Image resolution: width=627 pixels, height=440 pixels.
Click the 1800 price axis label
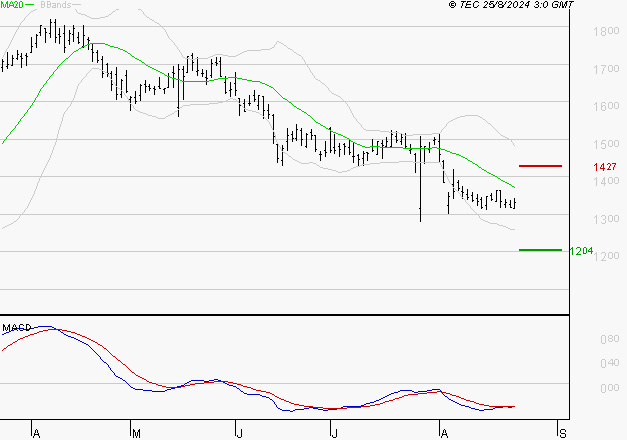[x=606, y=31]
